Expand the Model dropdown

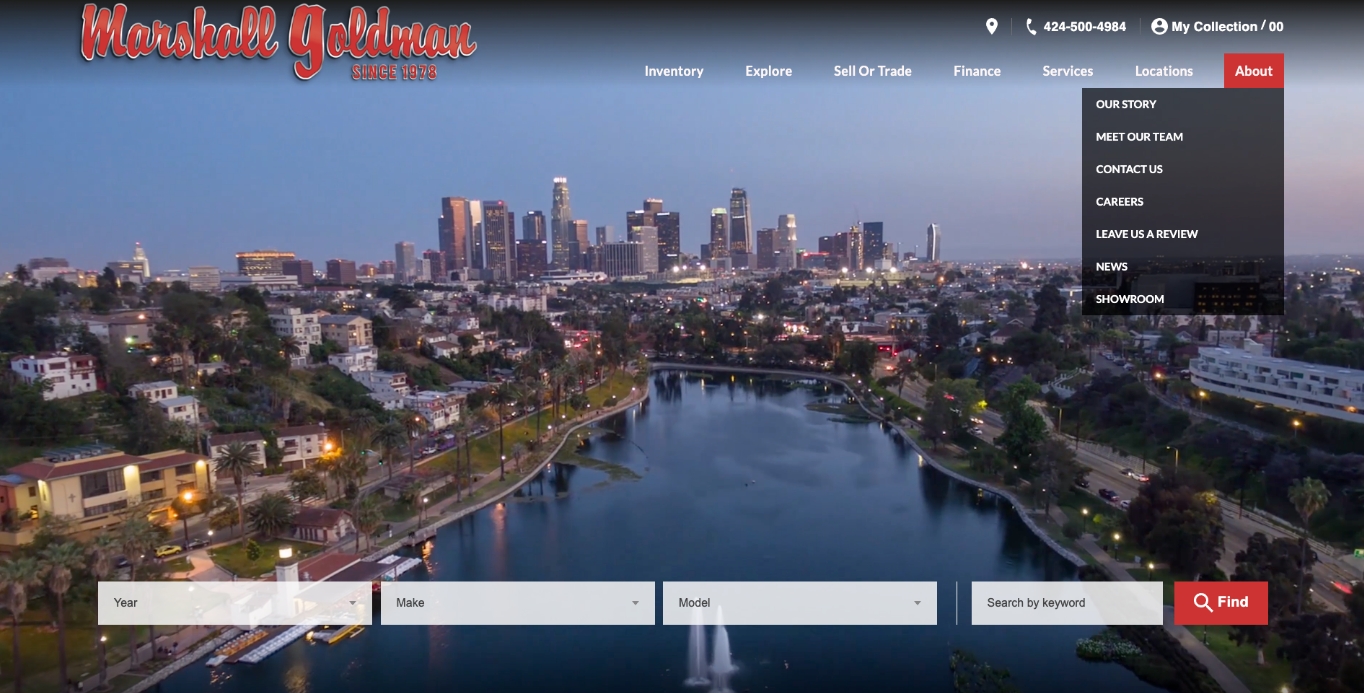[x=800, y=603]
